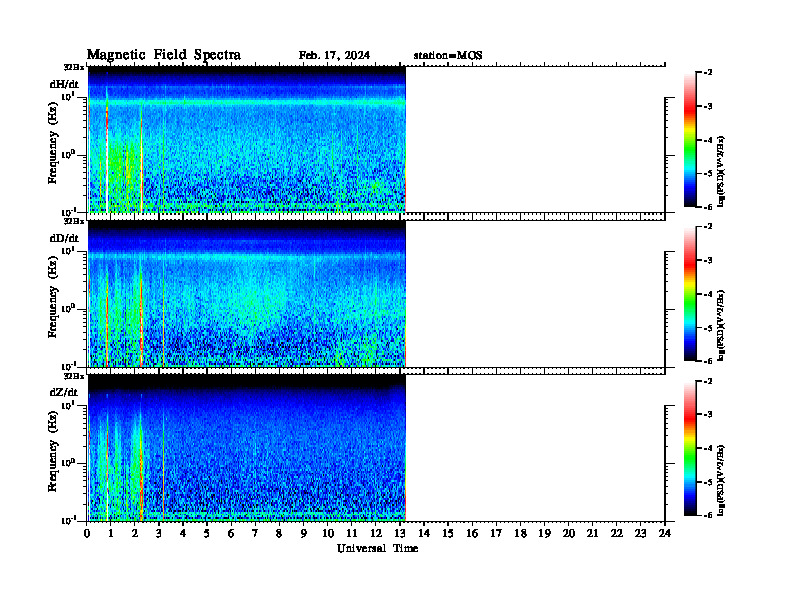Image resolution: width=792 pixels, height=612 pixels.
Task: Click hour tick label '23' on time axis
Action: (x=640, y=534)
